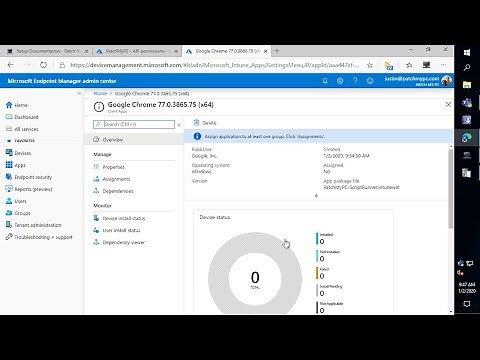Open taskbar search magnifier icon
Screen dimensions: 480x360
click(467, 68)
